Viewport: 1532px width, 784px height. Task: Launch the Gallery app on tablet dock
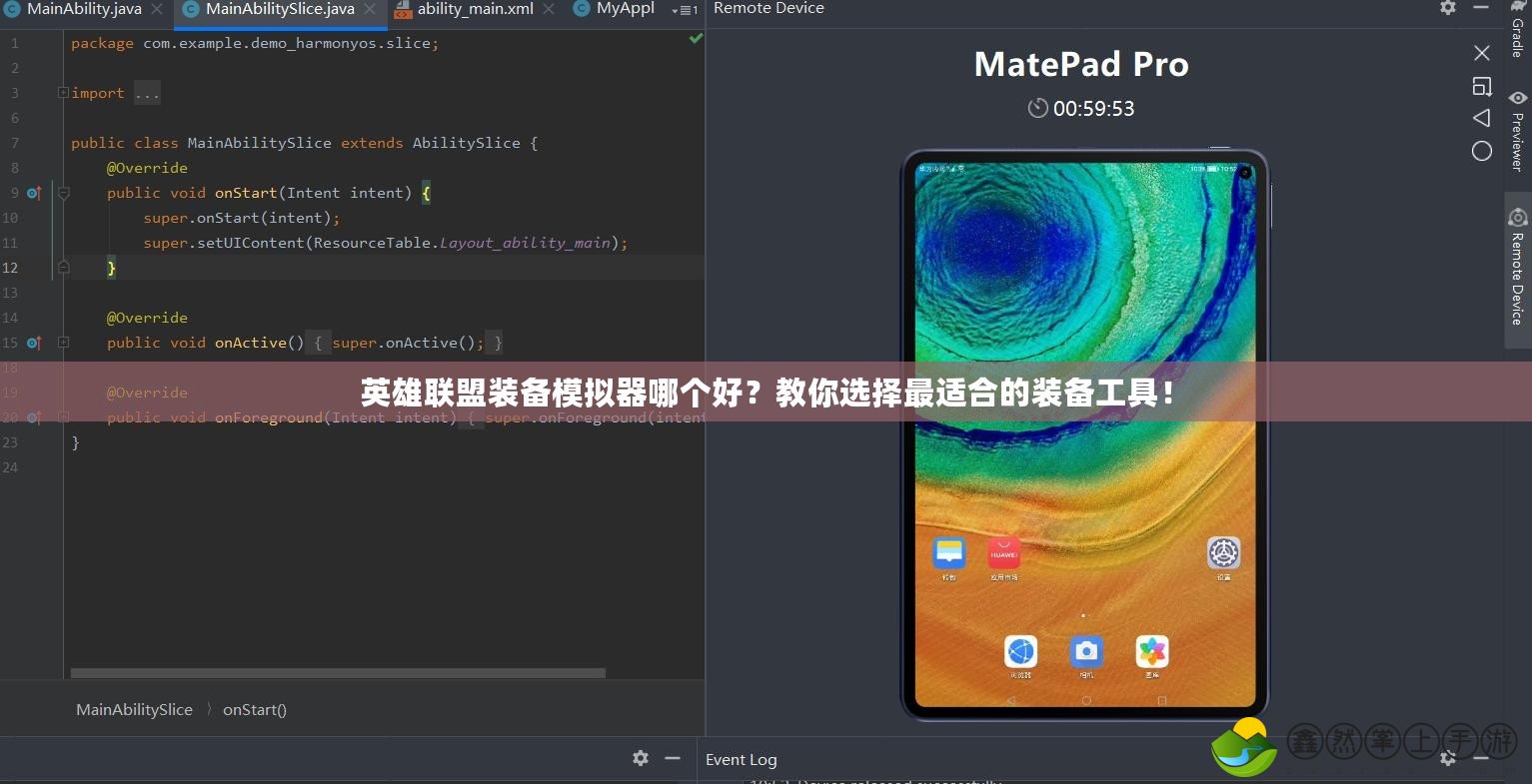click(1152, 652)
